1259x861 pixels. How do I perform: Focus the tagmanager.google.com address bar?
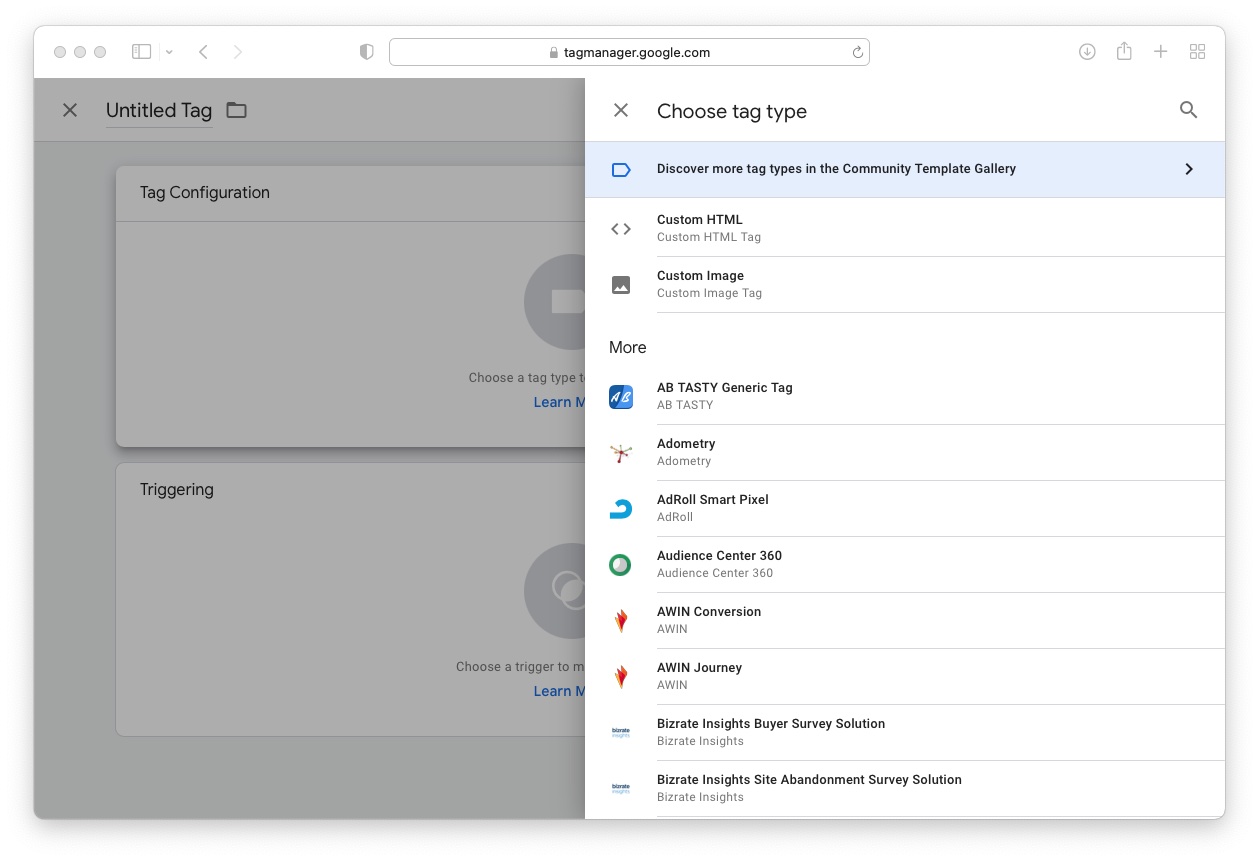coord(629,52)
